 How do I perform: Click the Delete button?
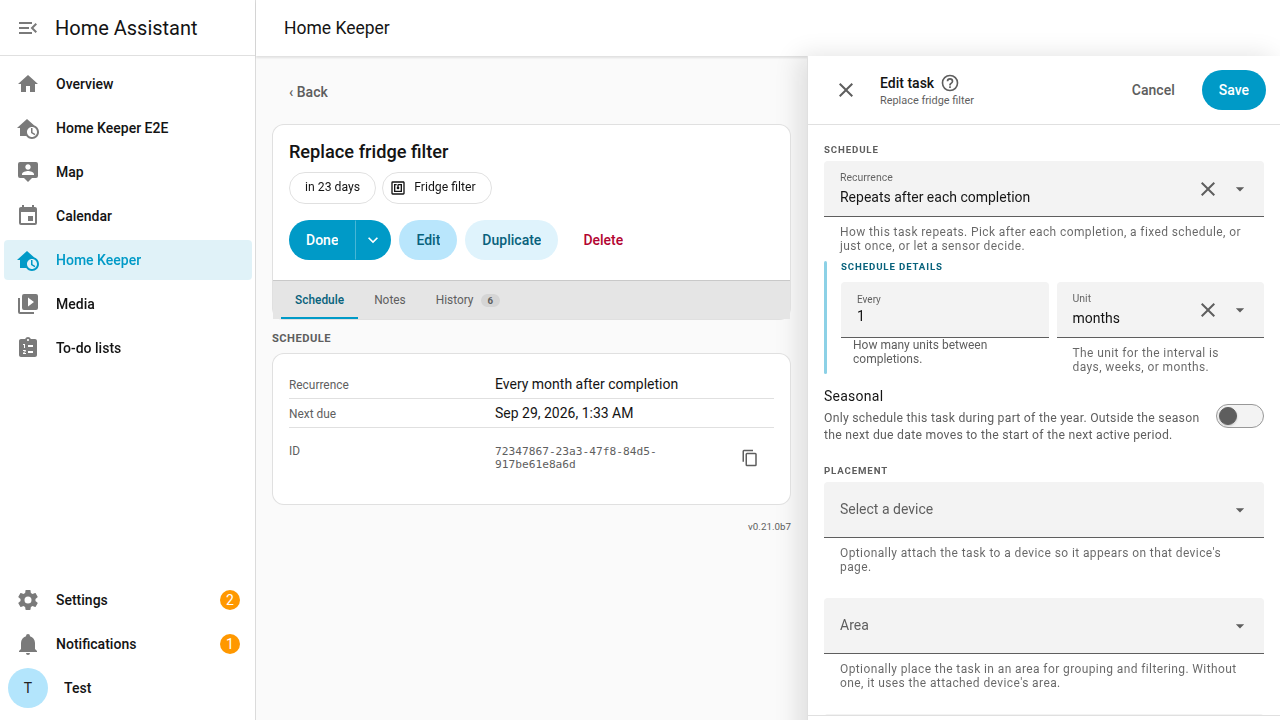pyautogui.click(x=603, y=240)
